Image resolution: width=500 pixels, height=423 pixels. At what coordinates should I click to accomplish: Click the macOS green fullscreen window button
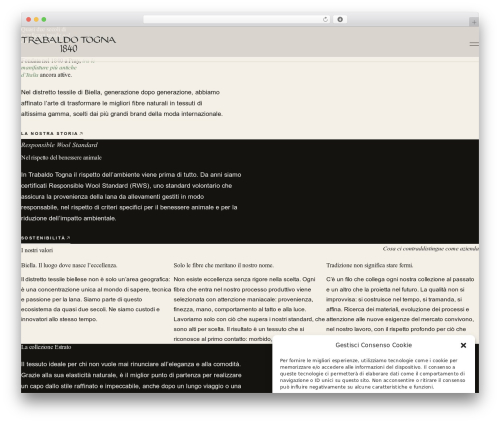44,19
